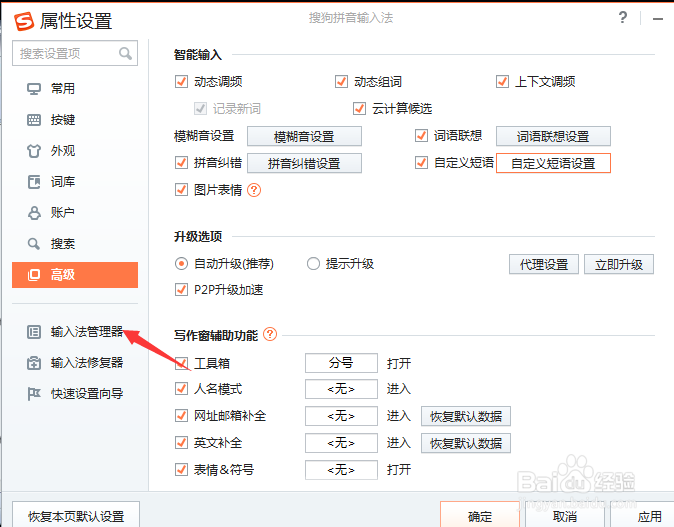Click the search magnifier icon in settings search
Viewport: 674px width, 527px height.
pos(125,53)
